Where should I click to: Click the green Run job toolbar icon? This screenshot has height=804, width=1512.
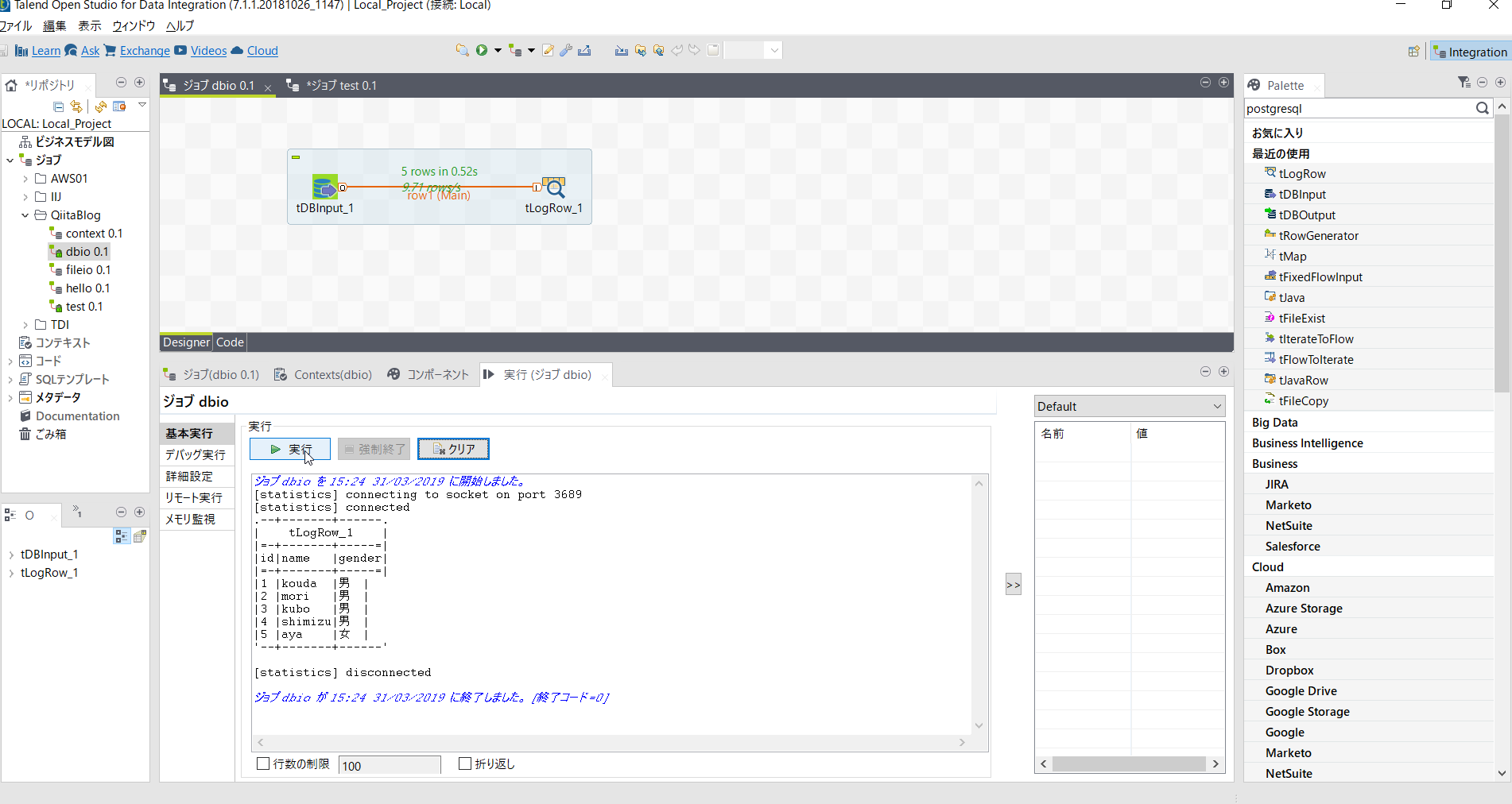[482, 50]
